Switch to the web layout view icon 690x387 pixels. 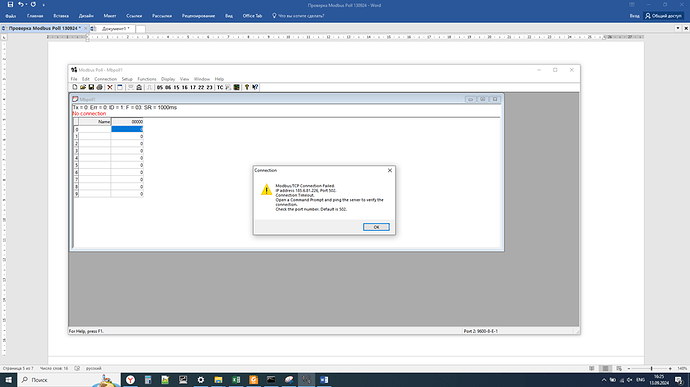click(x=619, y=369)
